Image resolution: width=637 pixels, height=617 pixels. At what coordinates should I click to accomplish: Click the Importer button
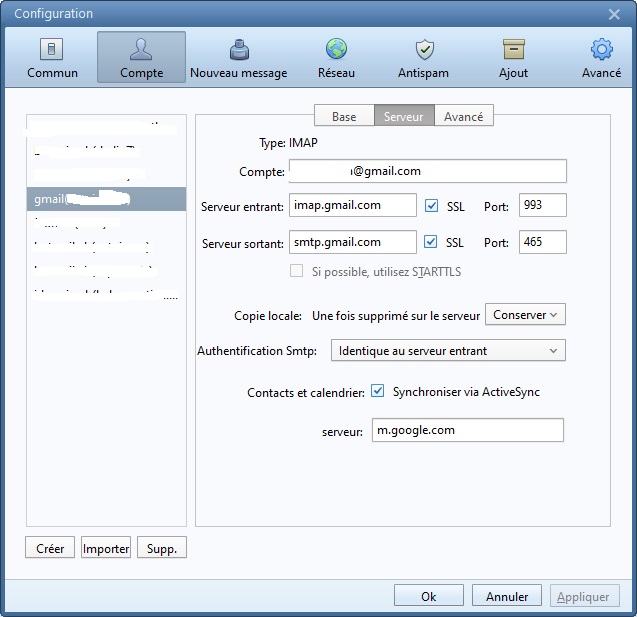click(x=106, y=549)
